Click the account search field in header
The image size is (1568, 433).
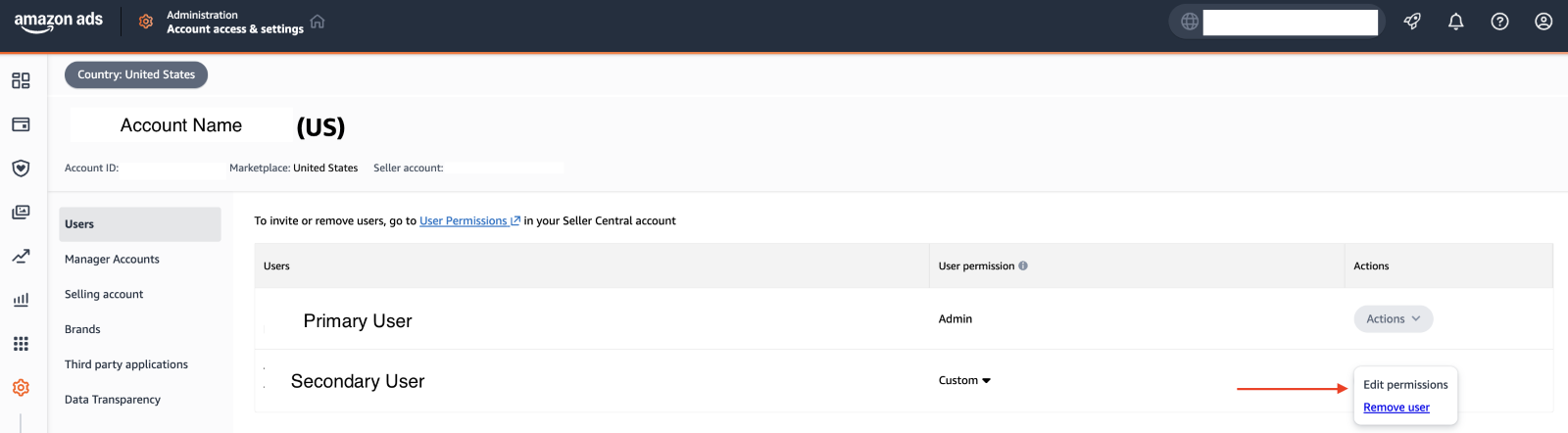[1290, 22]
